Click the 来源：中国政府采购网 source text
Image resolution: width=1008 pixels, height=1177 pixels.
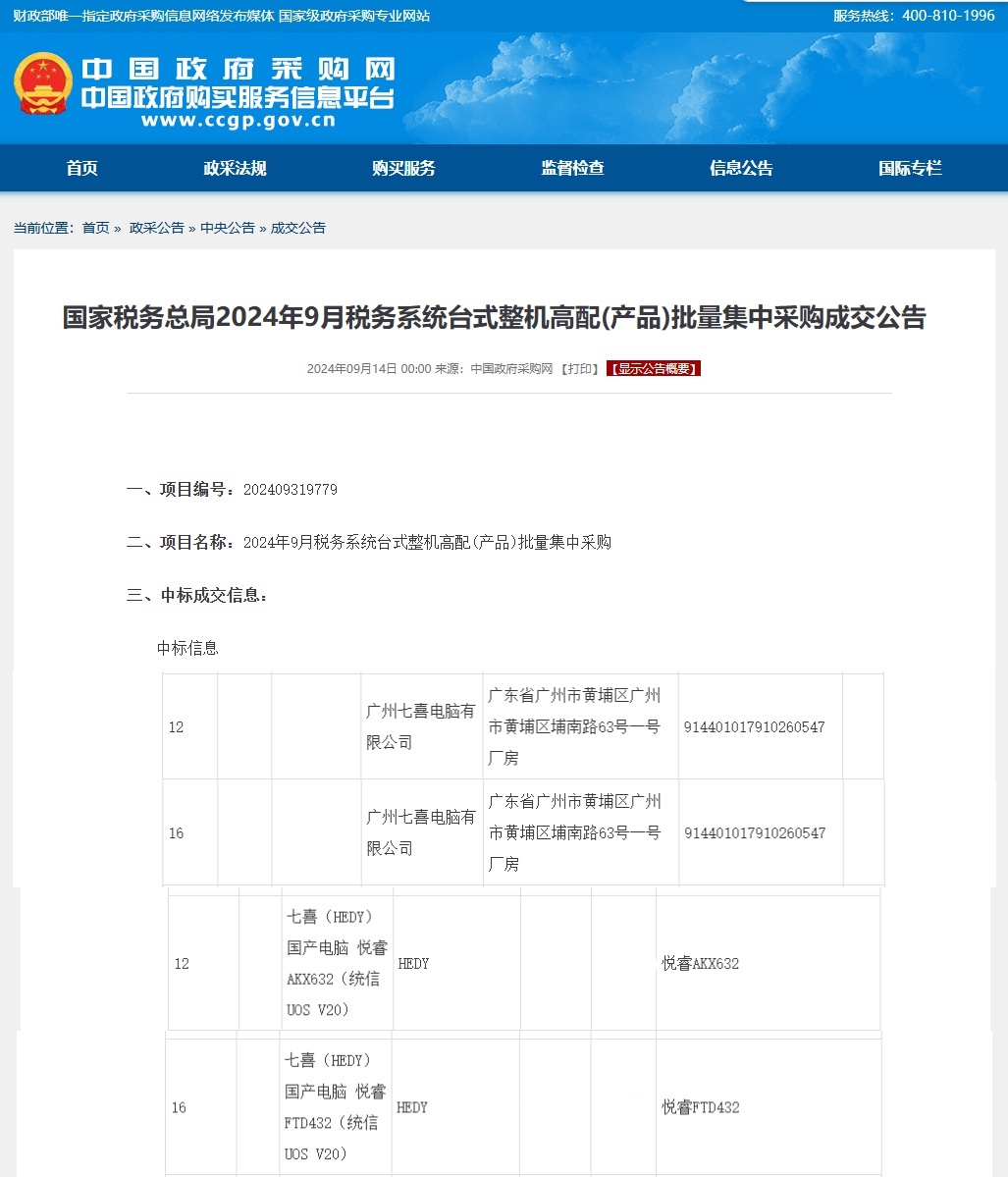pyautogui.click(x=494, y=368)
